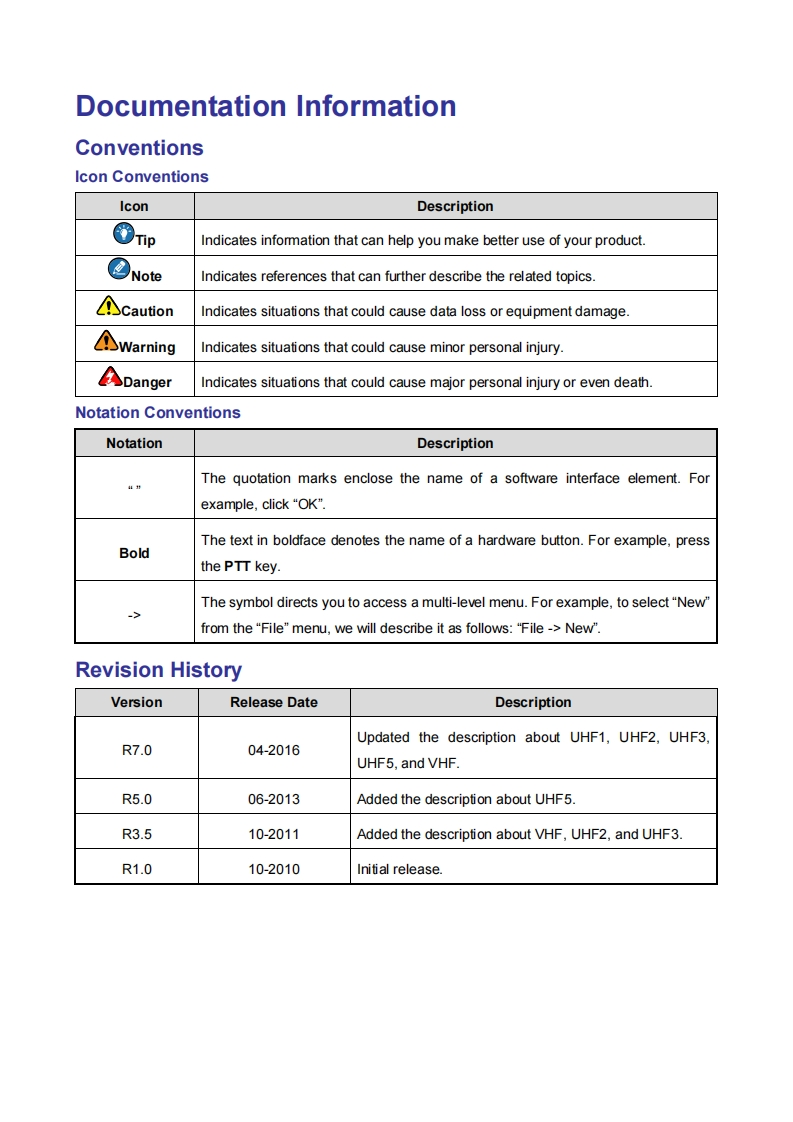Click the 04-2016 release date cell
This screenshot has height=1122, width=793.
coord(274,750)
